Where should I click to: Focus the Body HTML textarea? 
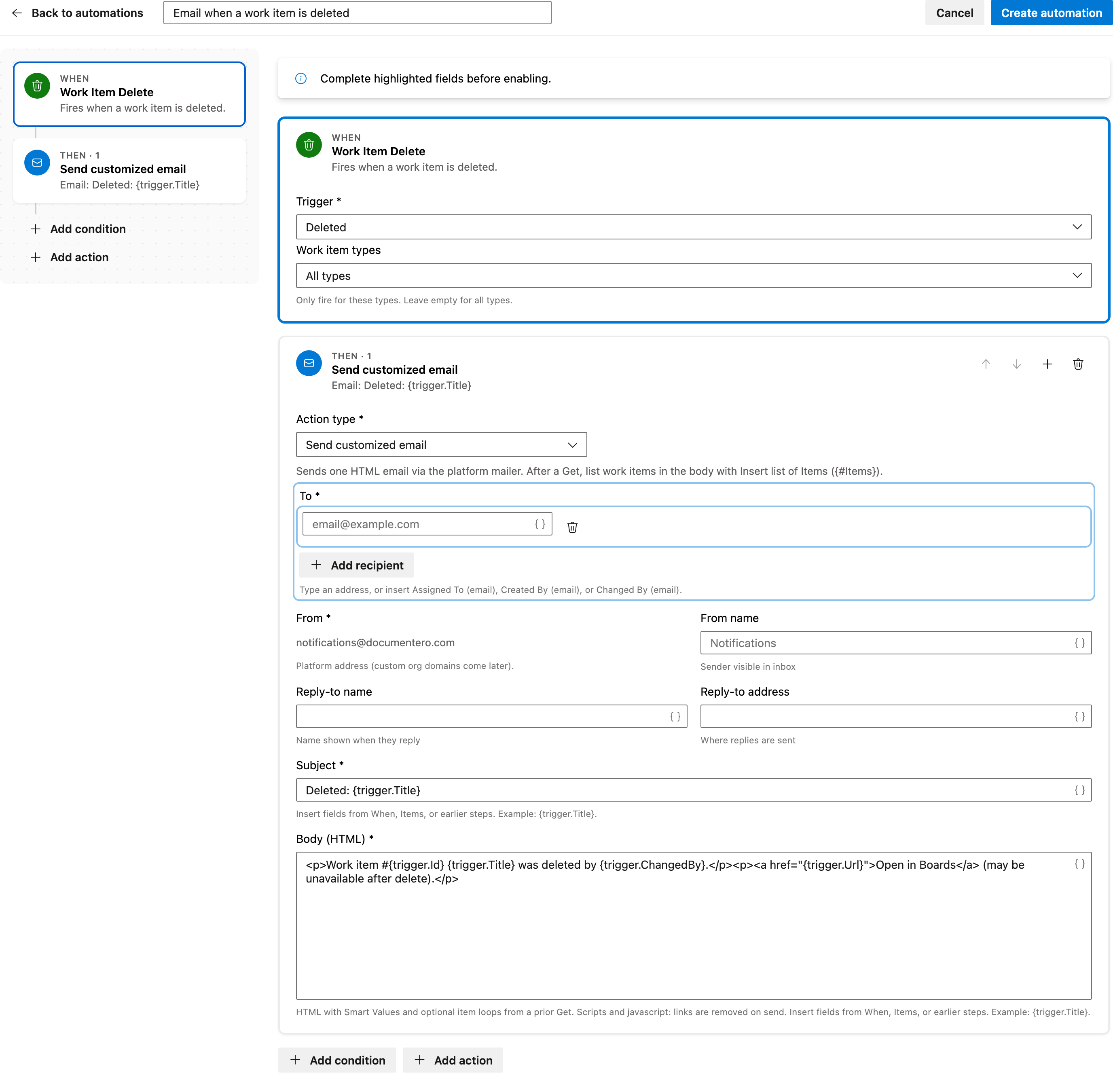[x=693, y=926]
